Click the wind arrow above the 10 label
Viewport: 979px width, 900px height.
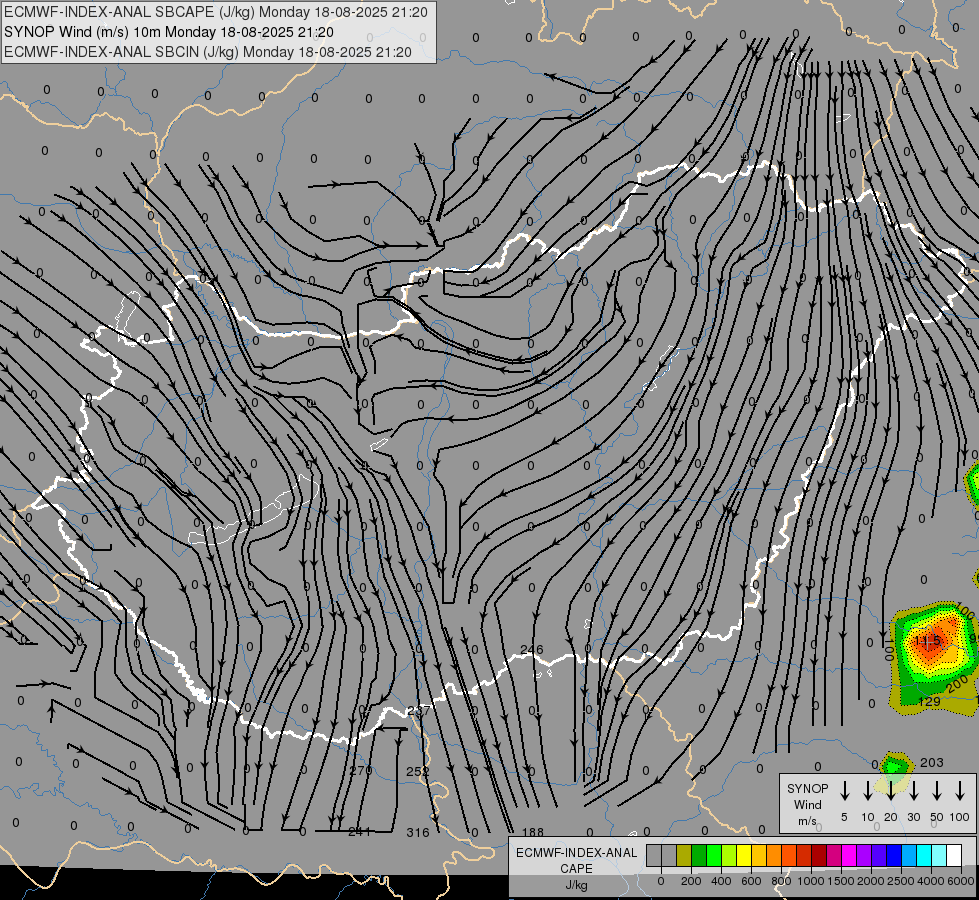(867, 790)
